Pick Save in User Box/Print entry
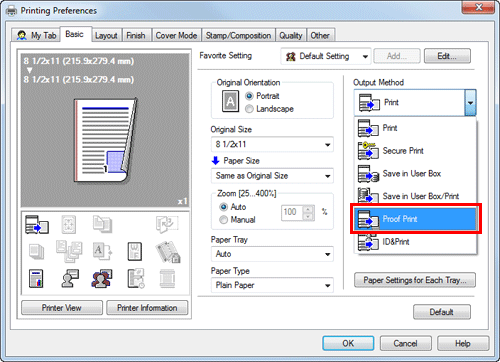The image size is (500, 362). [x=415, y=196]
